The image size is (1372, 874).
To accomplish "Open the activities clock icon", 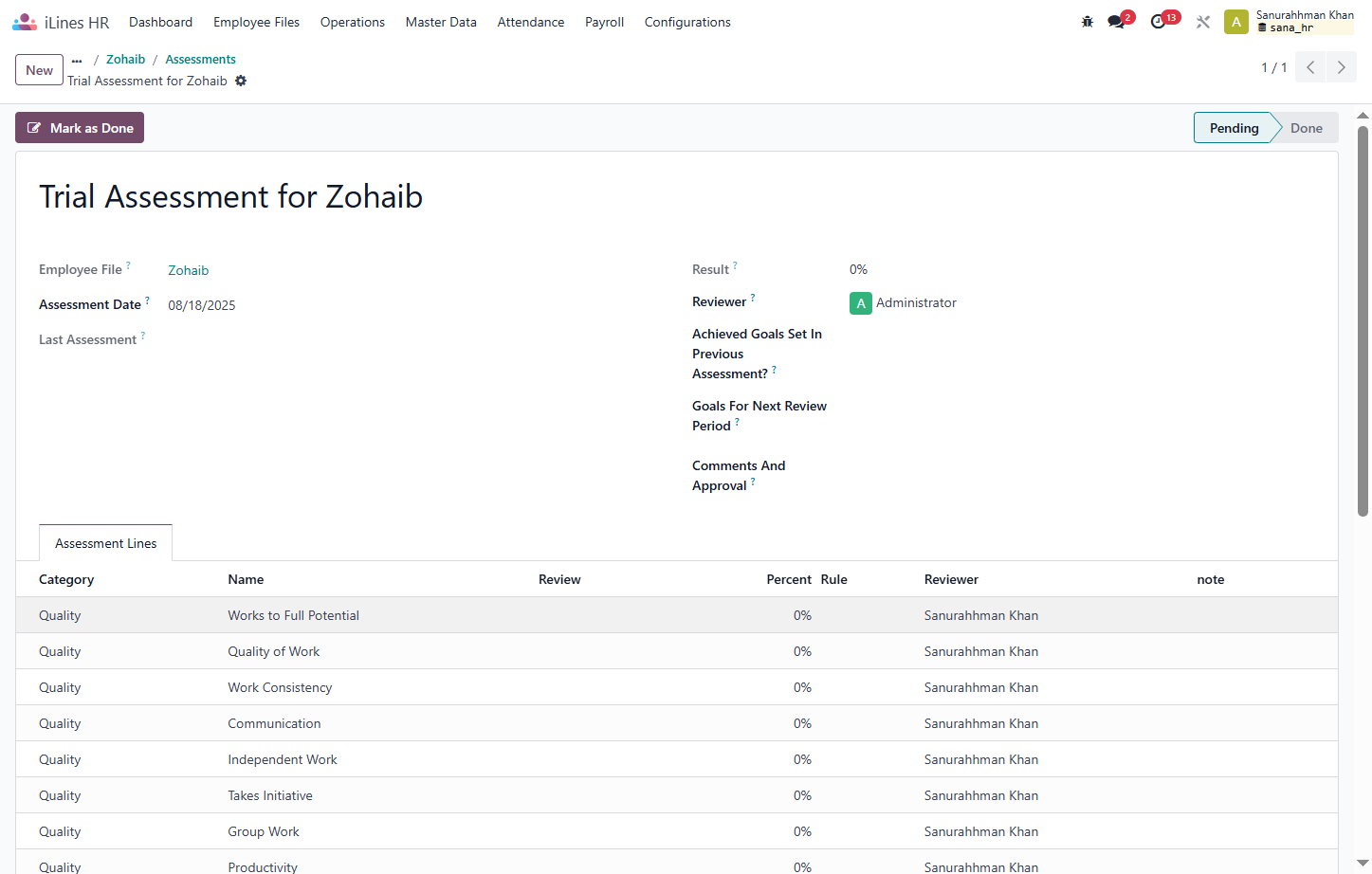I will (x=1159, y=22).
